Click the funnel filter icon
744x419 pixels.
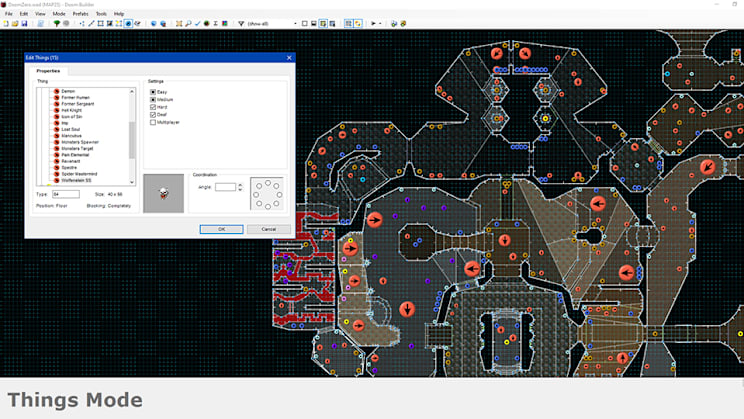coord(241,23)
